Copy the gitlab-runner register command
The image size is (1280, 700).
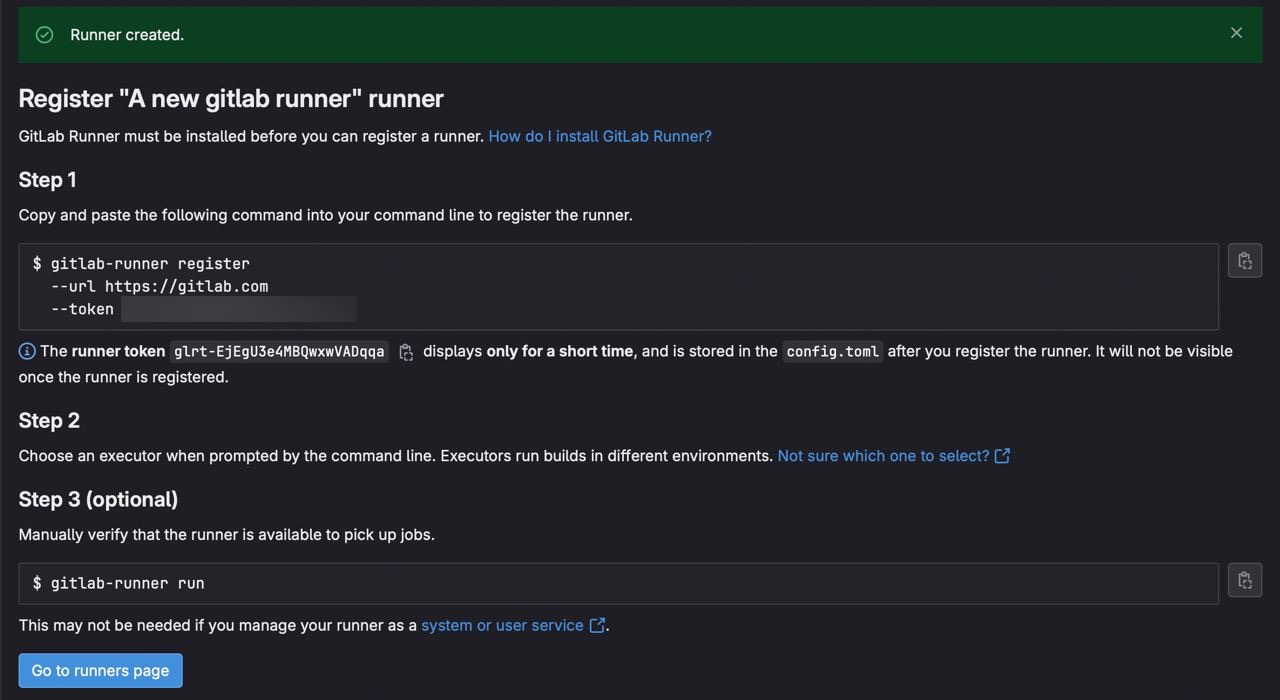click(1245, 261)
